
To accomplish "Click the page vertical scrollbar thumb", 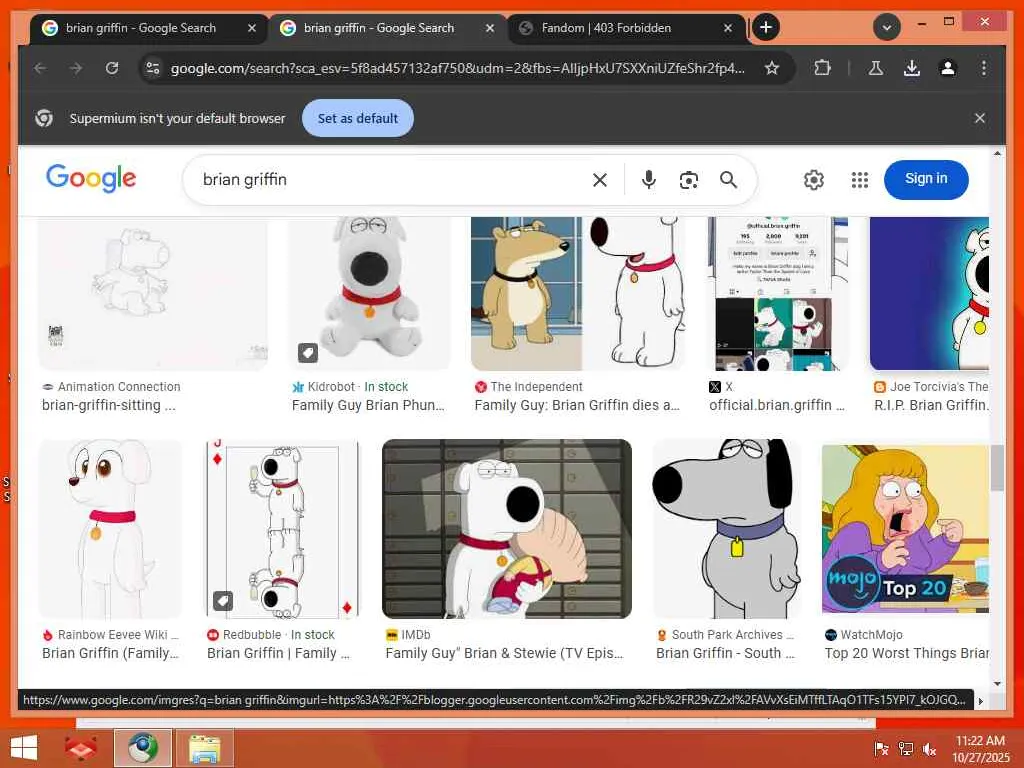I will coord(997,468).
